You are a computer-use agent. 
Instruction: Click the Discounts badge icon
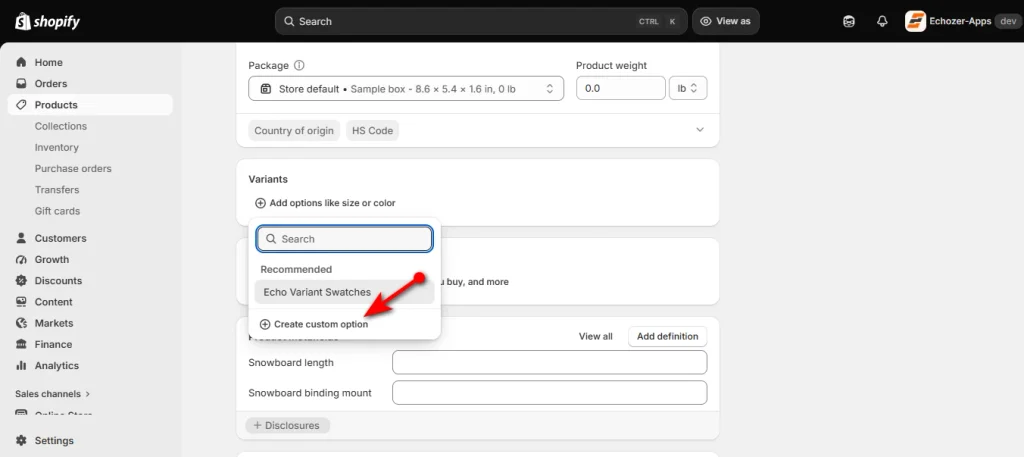(x=22, y=281)
